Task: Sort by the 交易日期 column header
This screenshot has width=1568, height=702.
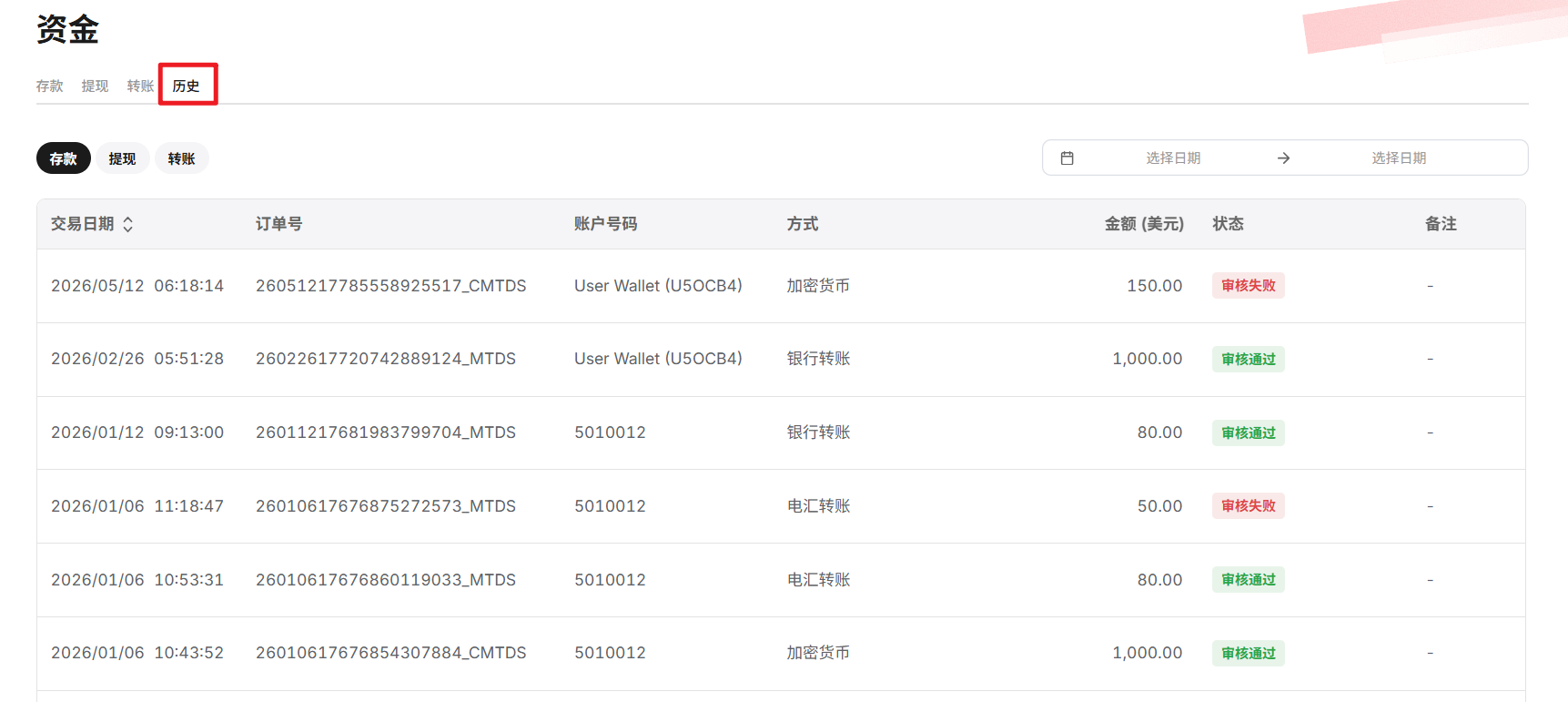Action: (x=83, y=224)
